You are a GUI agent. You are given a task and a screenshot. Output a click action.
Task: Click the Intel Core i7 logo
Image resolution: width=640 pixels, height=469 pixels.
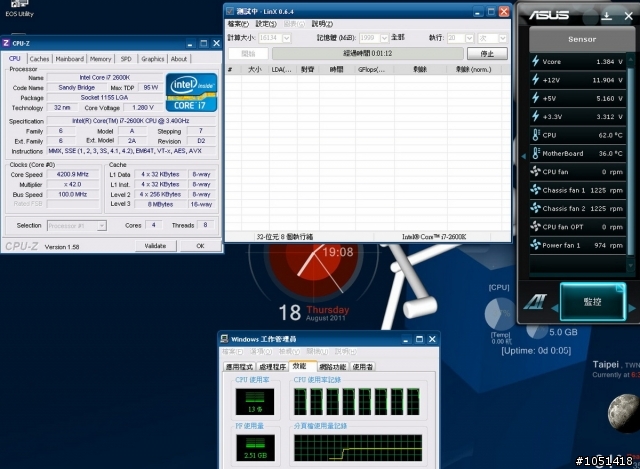[x=191, y=92]
